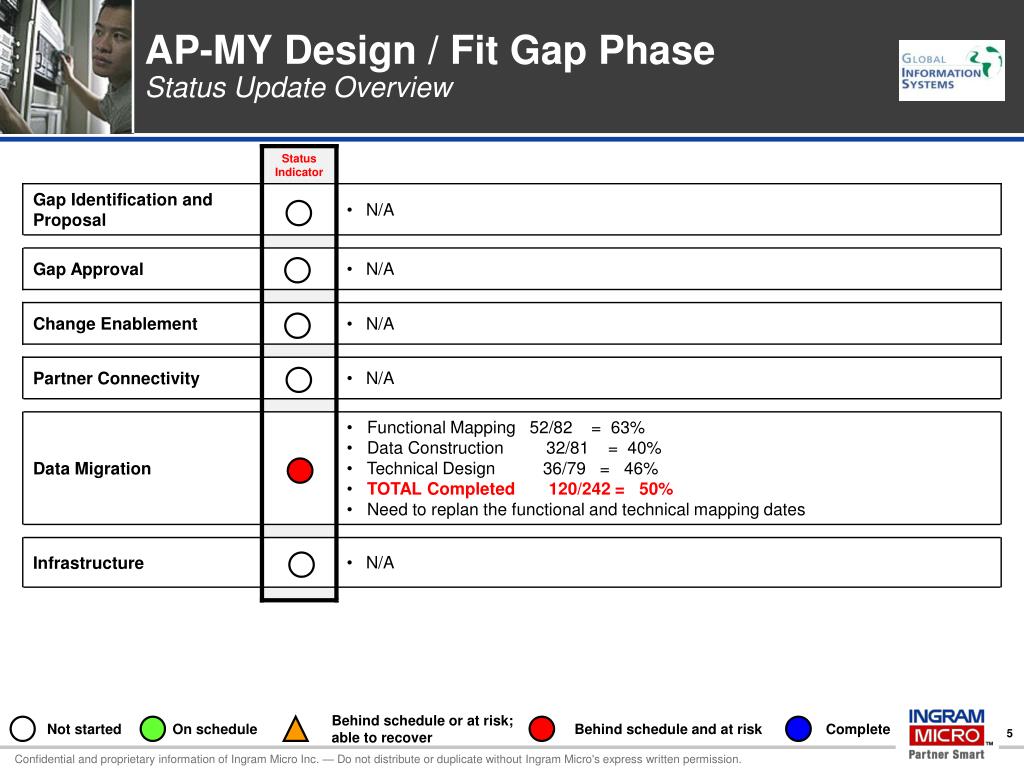Select the Partner Connectivity row label
The image size is (1024, 768).
(x=116, y=378)
